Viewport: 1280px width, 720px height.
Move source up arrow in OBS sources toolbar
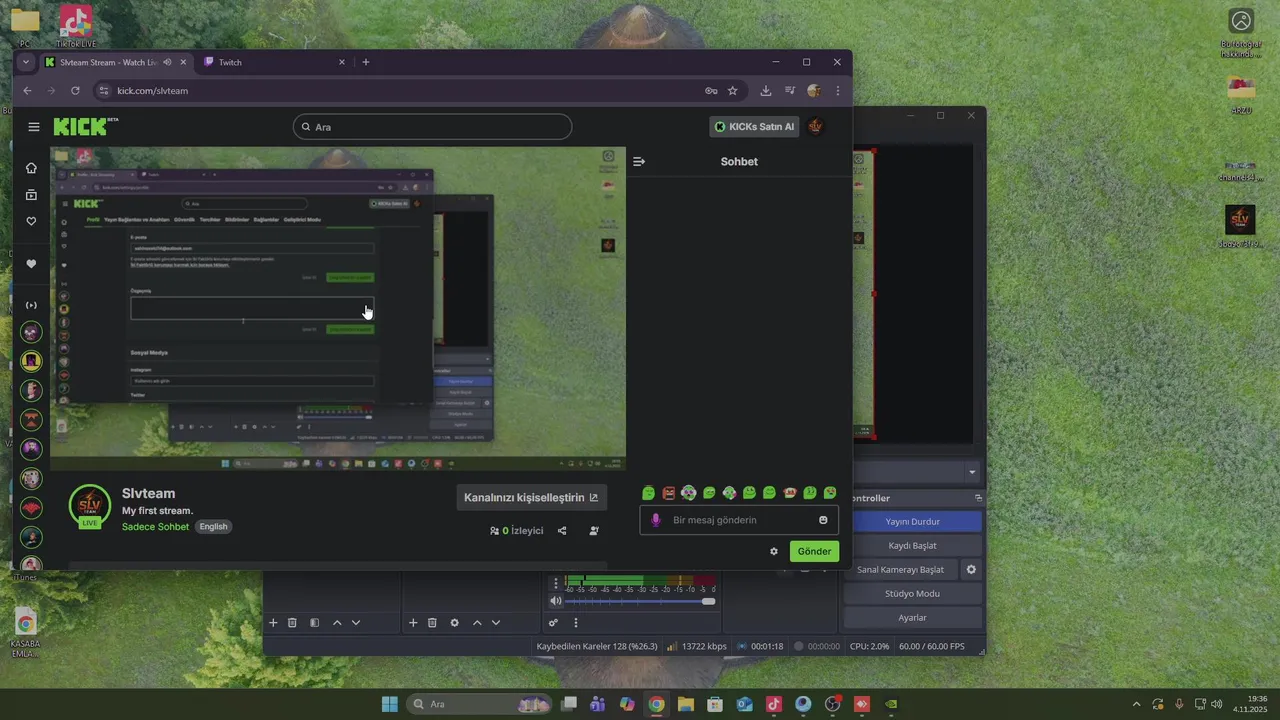[x=477, y=623]
